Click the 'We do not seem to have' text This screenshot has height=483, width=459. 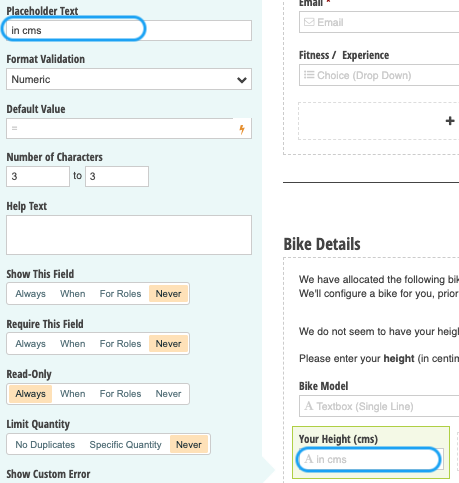pos(379,332)
